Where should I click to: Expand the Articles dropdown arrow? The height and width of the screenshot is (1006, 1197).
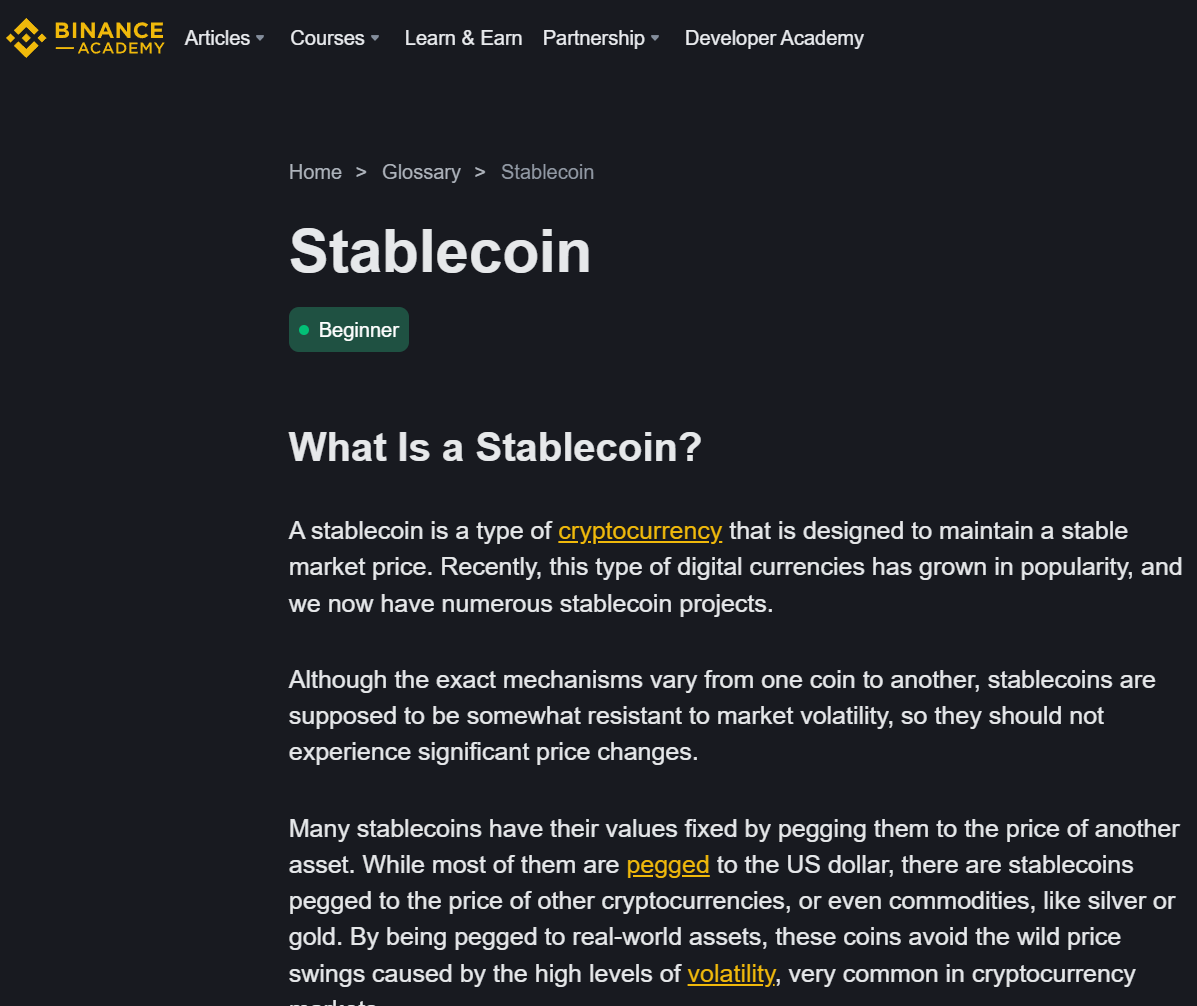click(260, 38)
